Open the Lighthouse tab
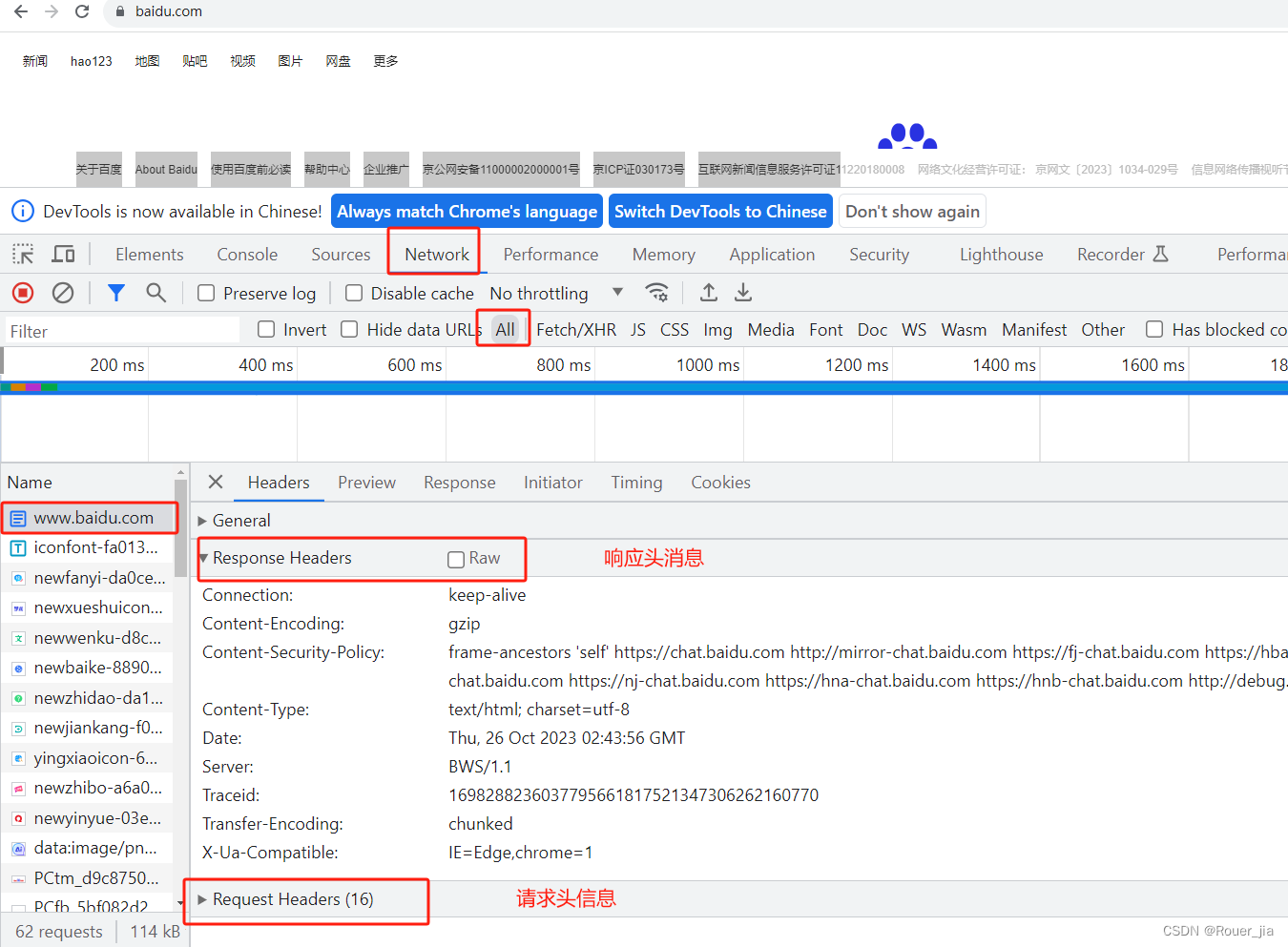This screenshot has width=1288, height=947. pyautogui.click(x=1001, y=254)
